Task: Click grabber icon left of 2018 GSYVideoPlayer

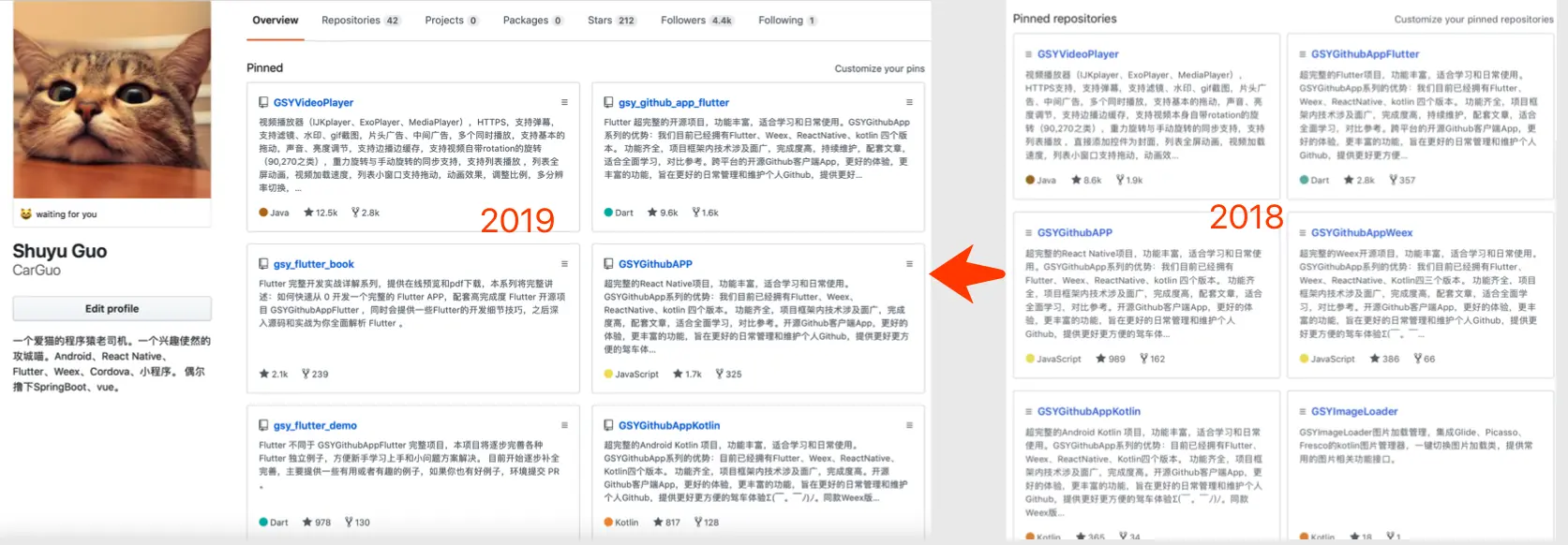Action: 1029,54
